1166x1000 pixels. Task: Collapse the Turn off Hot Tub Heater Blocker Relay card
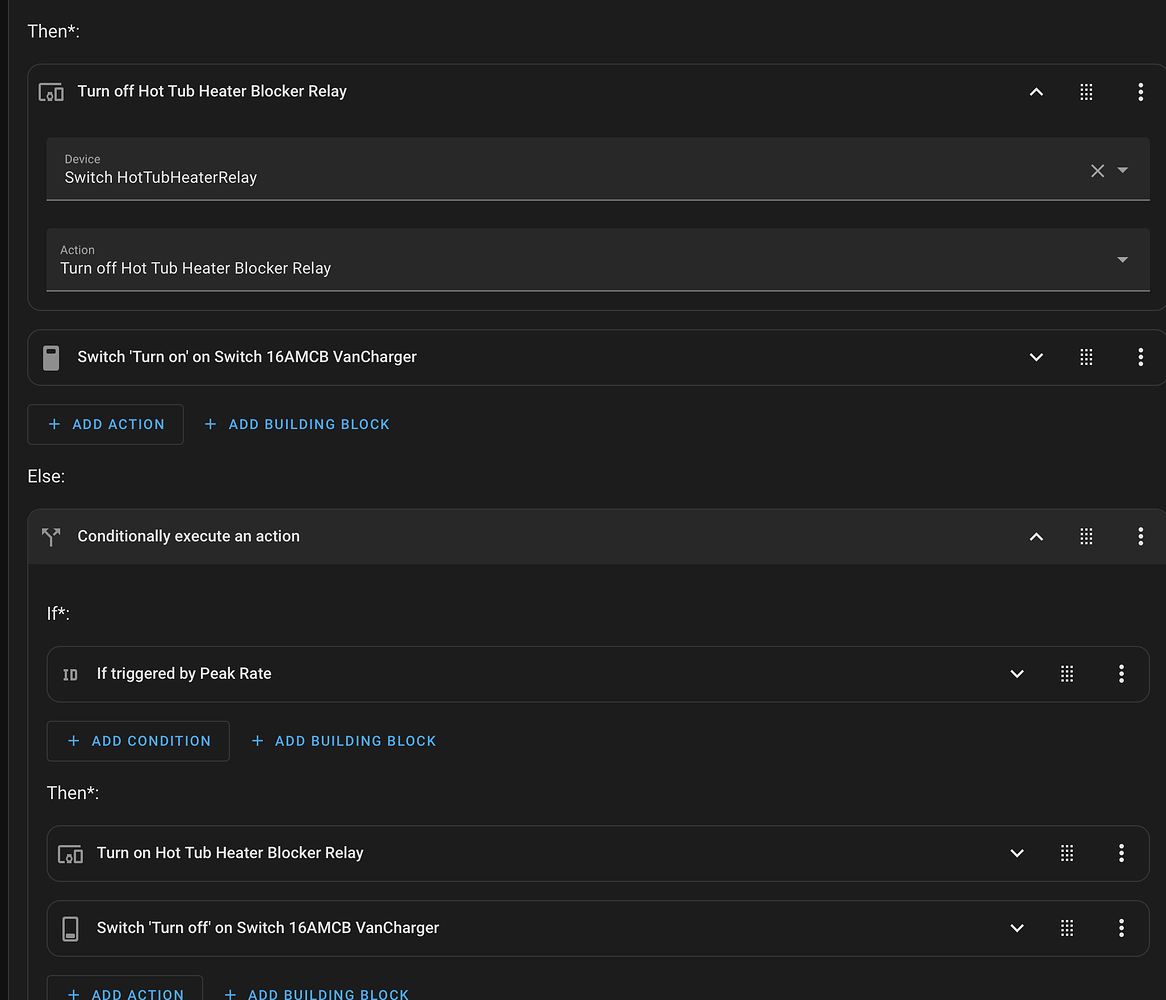tap(1036, 91)
